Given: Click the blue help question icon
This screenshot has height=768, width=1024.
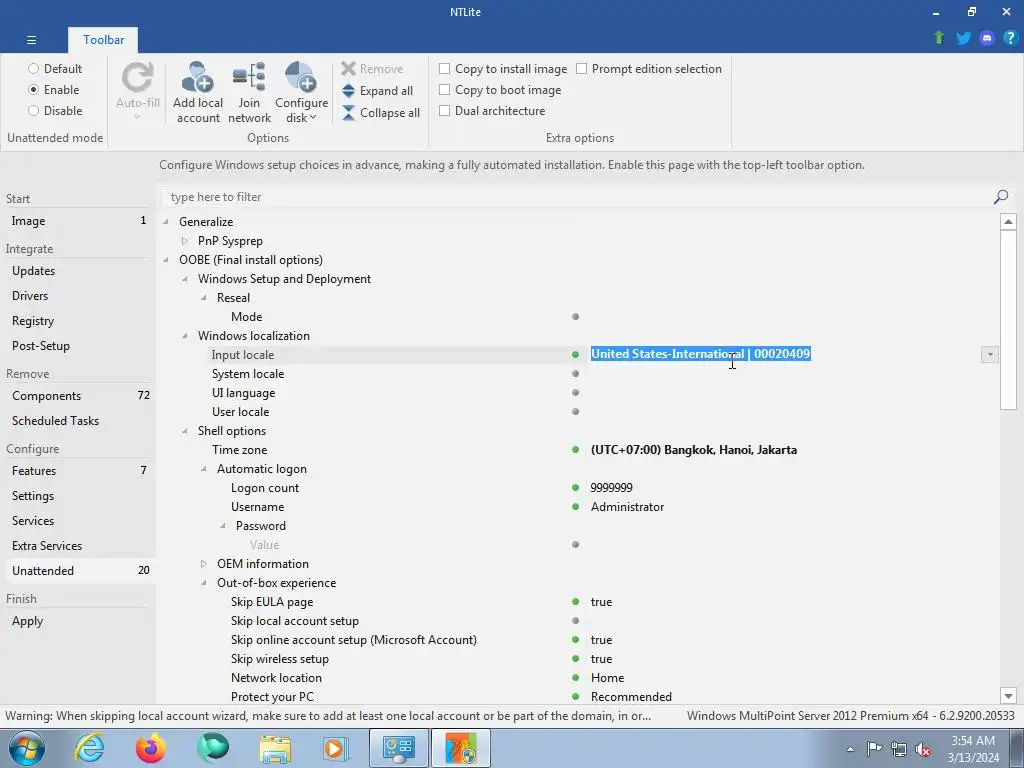Looking at the screenshot, I should point(1010,38).
